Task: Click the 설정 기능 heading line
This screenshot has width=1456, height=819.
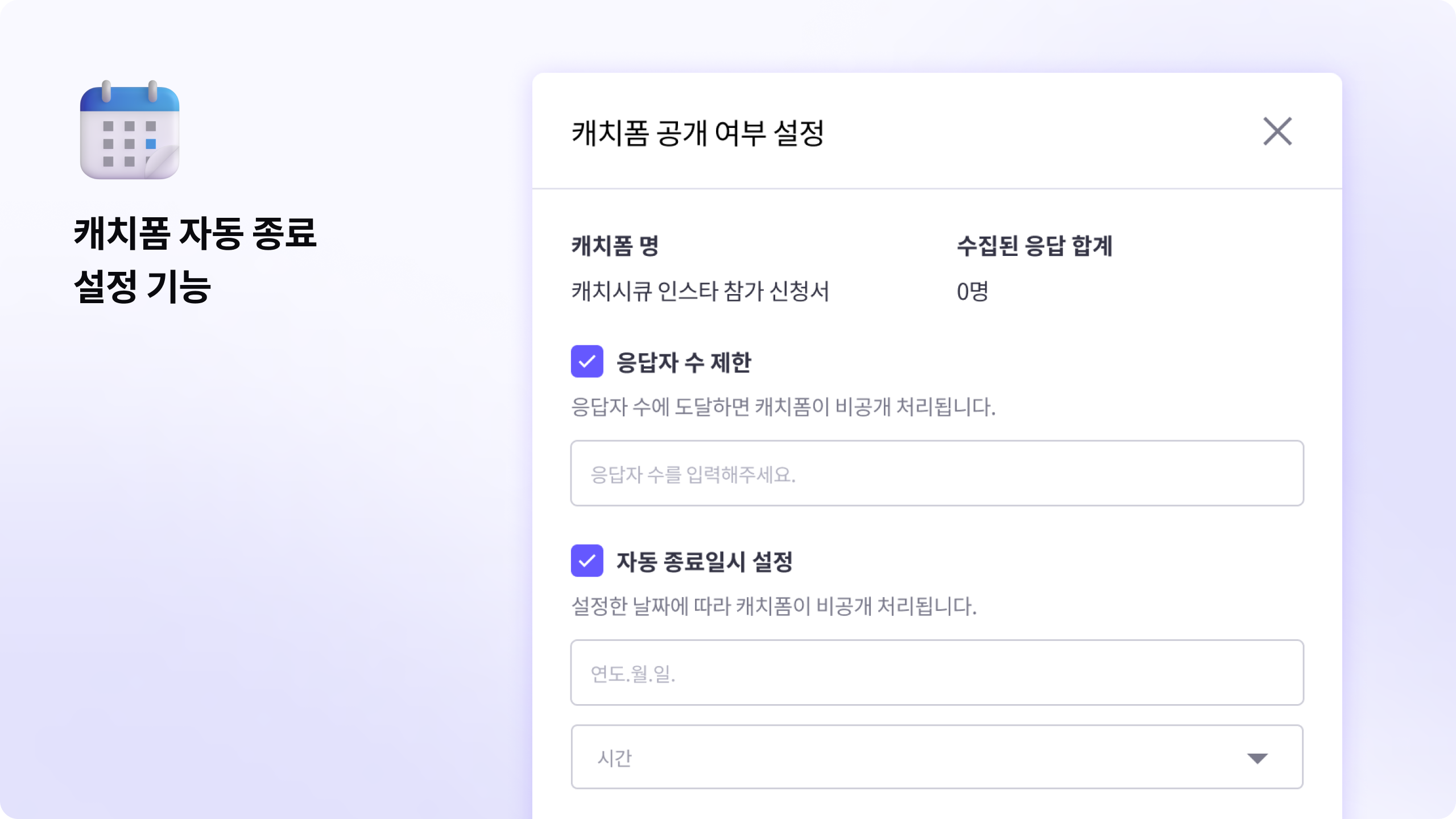Action: tap(143, 287)
